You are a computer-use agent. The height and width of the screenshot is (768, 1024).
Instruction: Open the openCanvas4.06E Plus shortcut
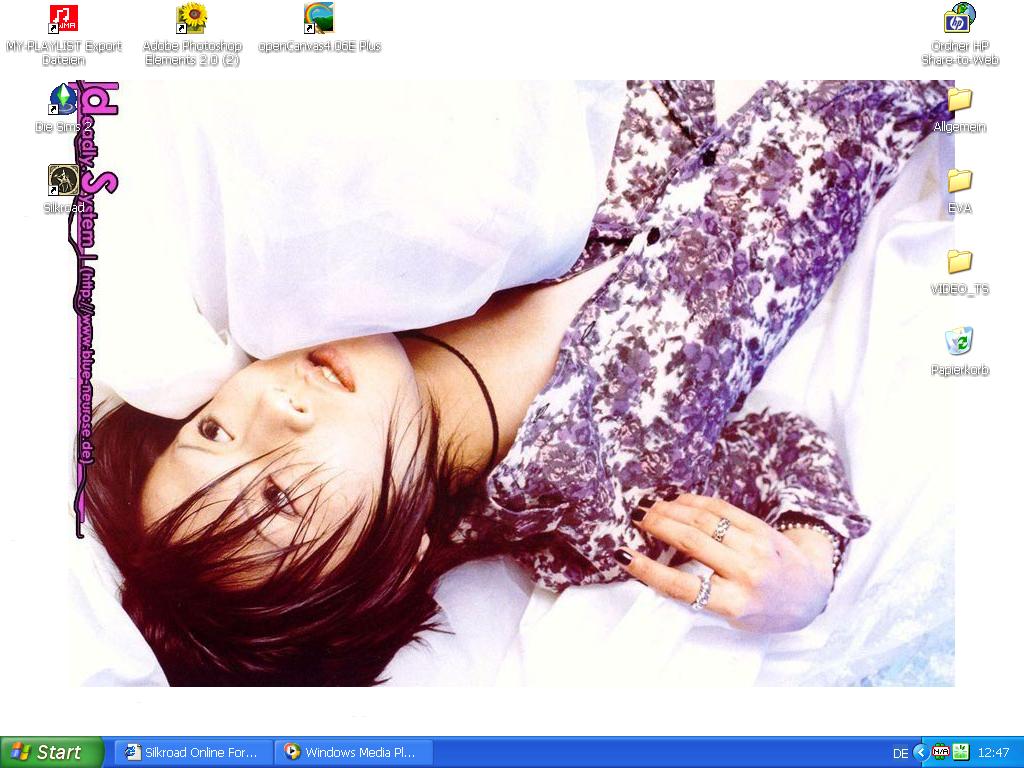click(319, 19)
